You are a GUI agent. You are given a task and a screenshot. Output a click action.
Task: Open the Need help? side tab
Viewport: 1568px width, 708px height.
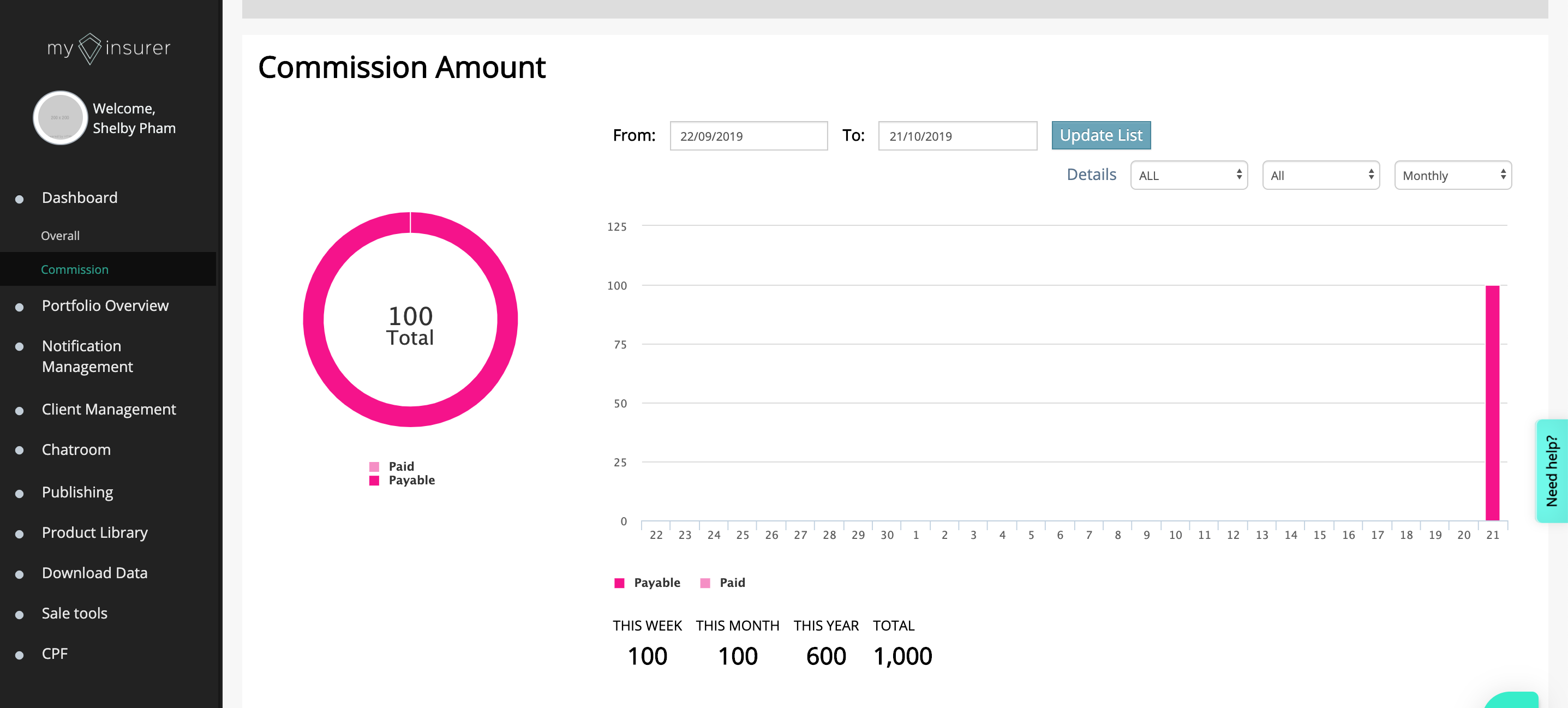tap(1552, 470)
